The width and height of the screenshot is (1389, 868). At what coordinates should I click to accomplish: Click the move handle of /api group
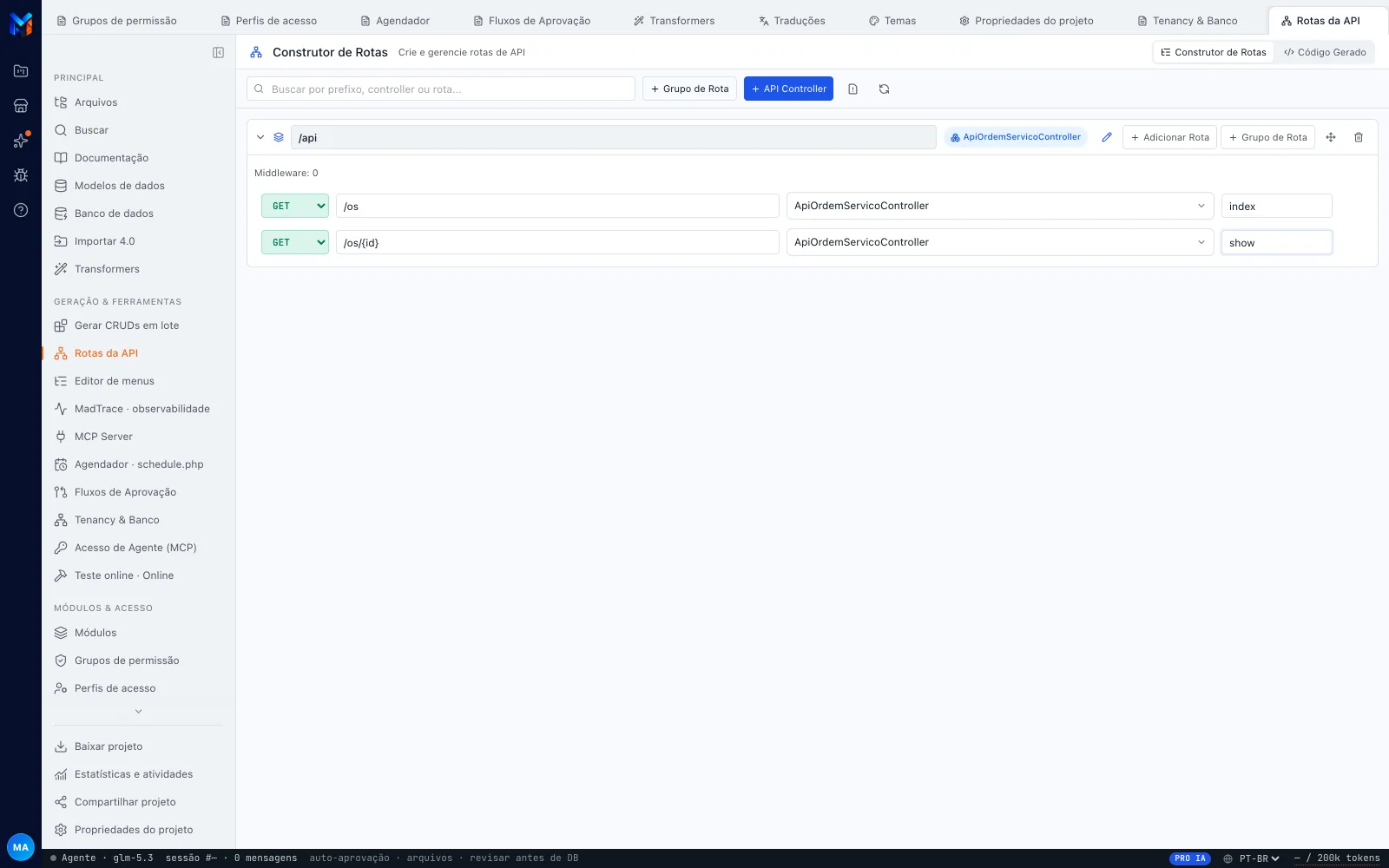[x=1331, y=137]
